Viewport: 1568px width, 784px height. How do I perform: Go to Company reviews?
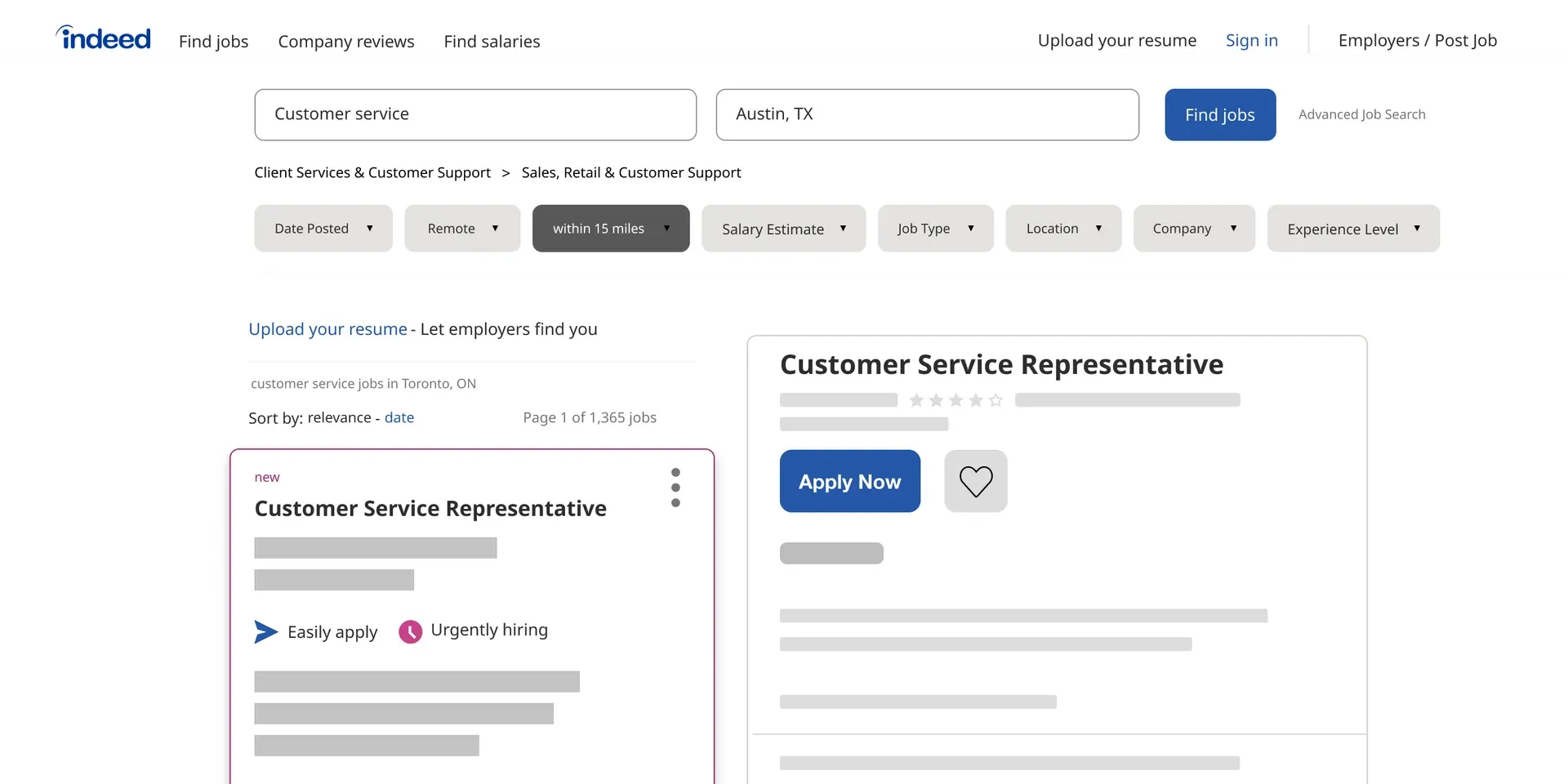[x=346, y=41]
